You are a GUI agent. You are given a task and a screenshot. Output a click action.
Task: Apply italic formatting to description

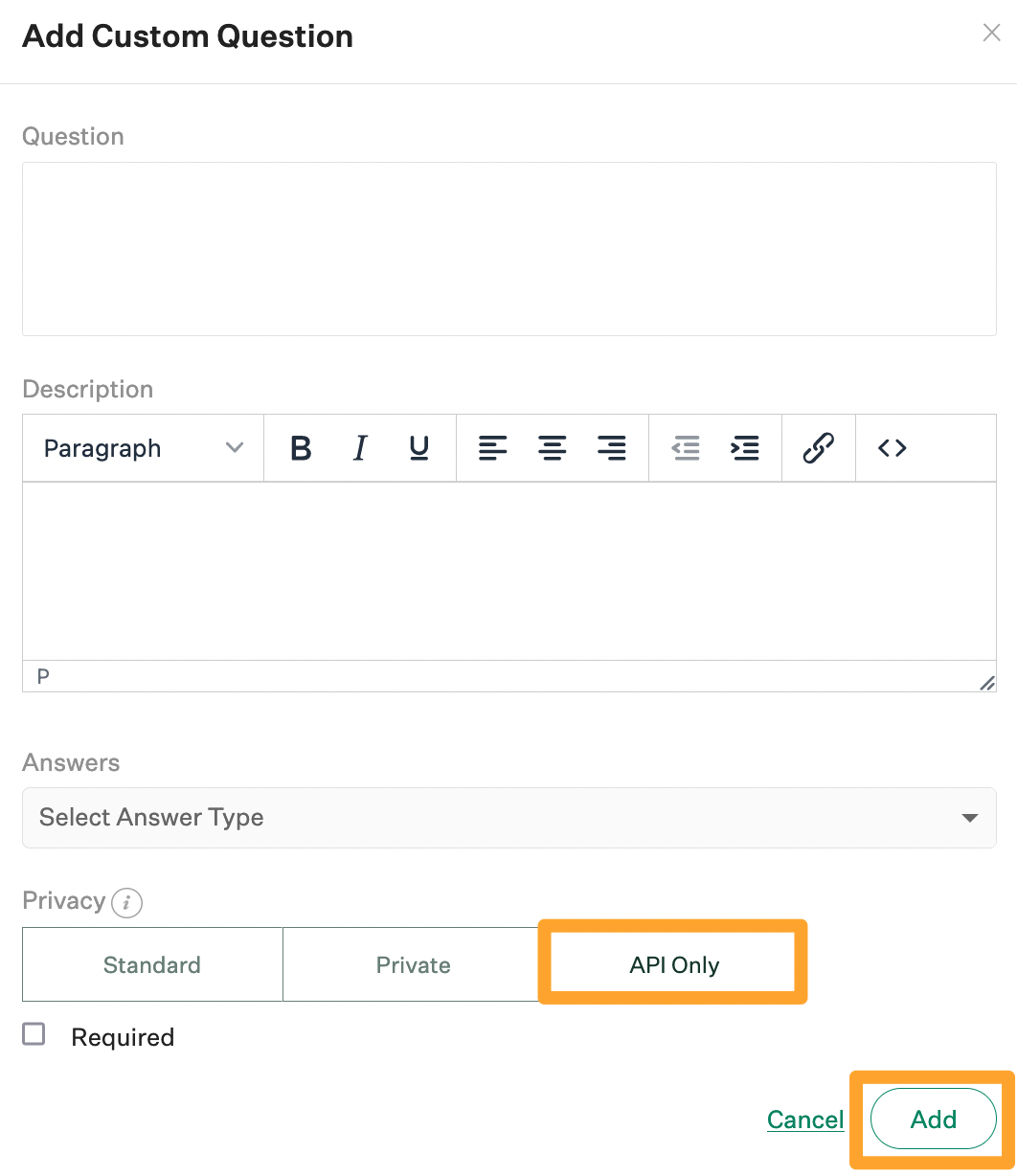(x=360, y=448)
